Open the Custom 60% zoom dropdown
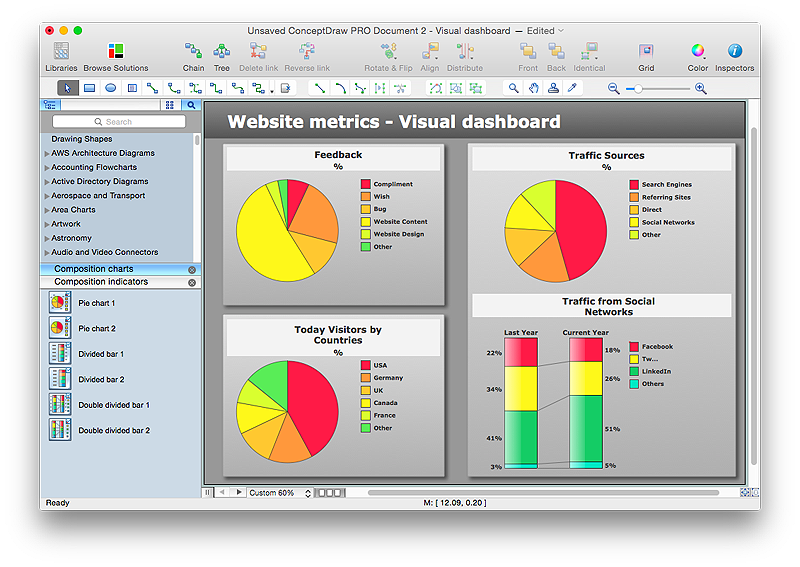The height and width of the screenshot is (567, 800). pyautogui.click(x=275, y=493)
